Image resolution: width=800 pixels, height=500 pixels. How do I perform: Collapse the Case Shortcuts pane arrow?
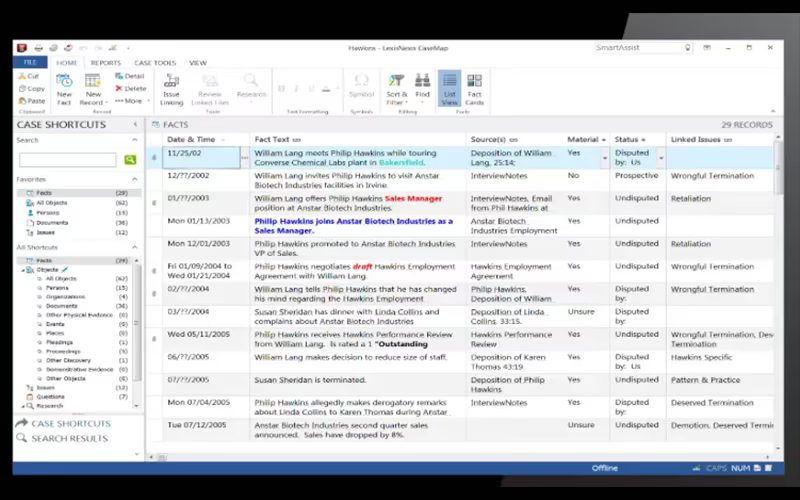[x=135, y=124]
